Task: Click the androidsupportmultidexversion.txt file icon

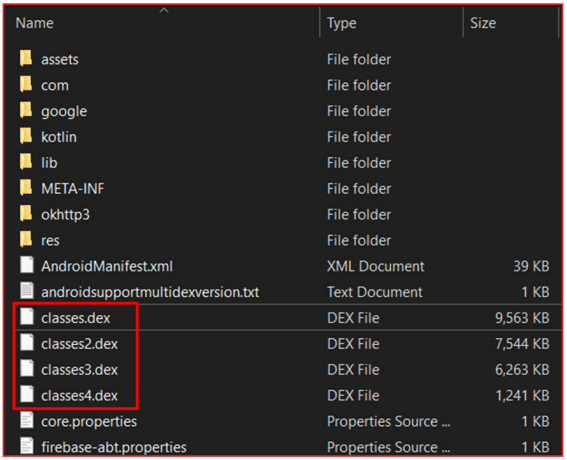Action: (x=27, y=291)
